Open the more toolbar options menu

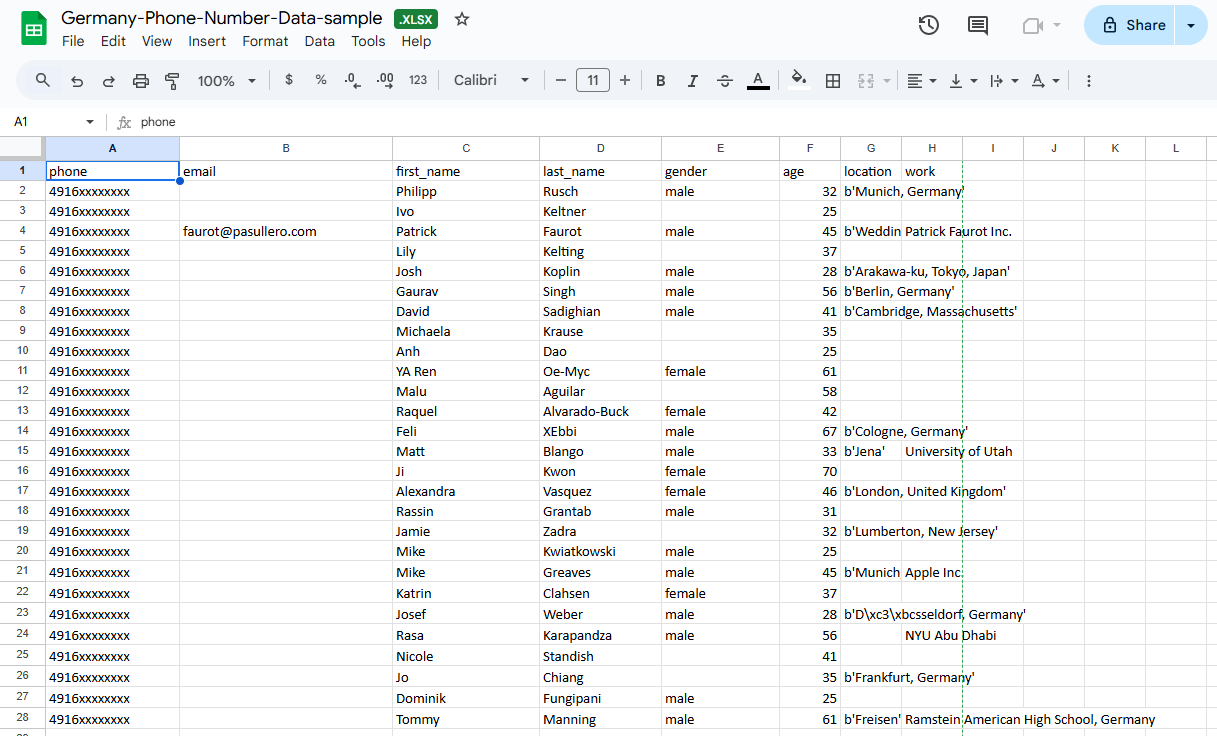click(1089, 81)
